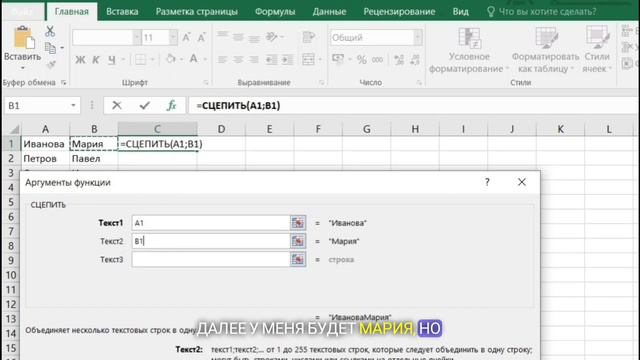The image size is (640, 360).
Task: Open Format as Table (Форматировать как таблицу)
Action: 545,50
